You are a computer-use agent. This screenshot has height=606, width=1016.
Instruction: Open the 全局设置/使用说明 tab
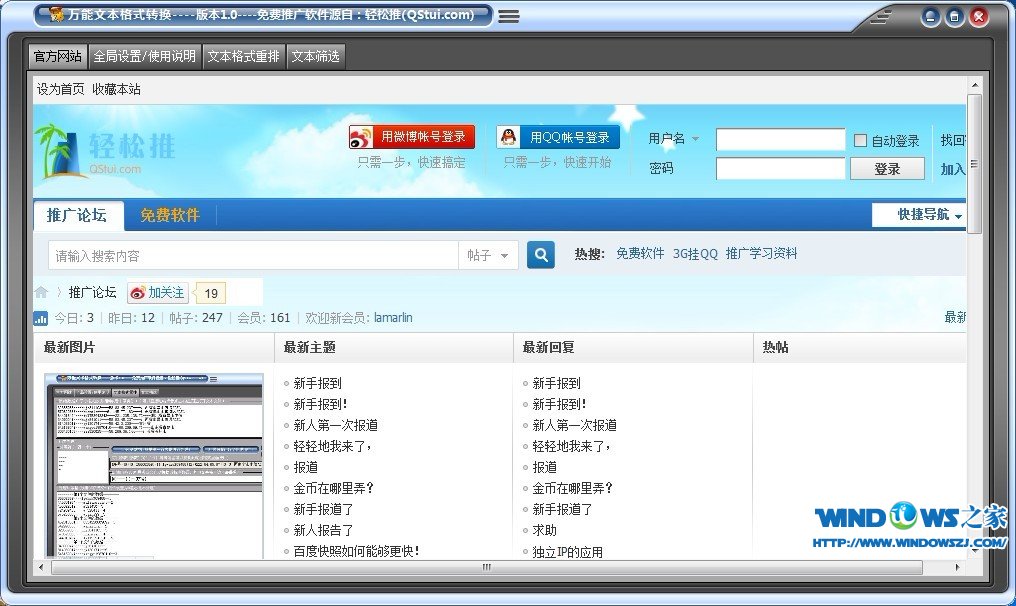point(145,56)
